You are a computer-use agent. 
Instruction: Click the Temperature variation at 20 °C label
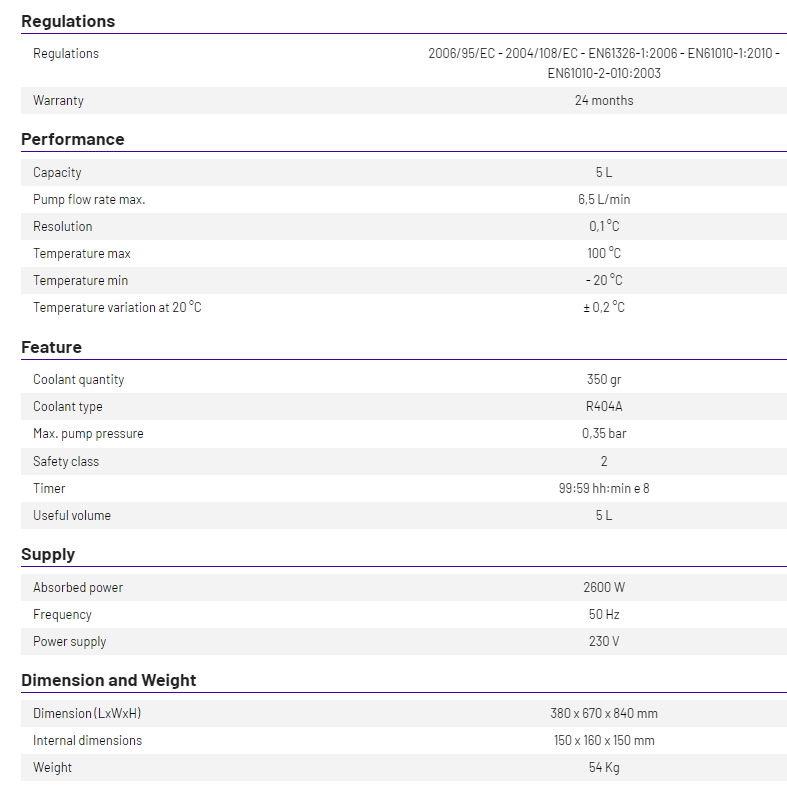click(117, 307)
